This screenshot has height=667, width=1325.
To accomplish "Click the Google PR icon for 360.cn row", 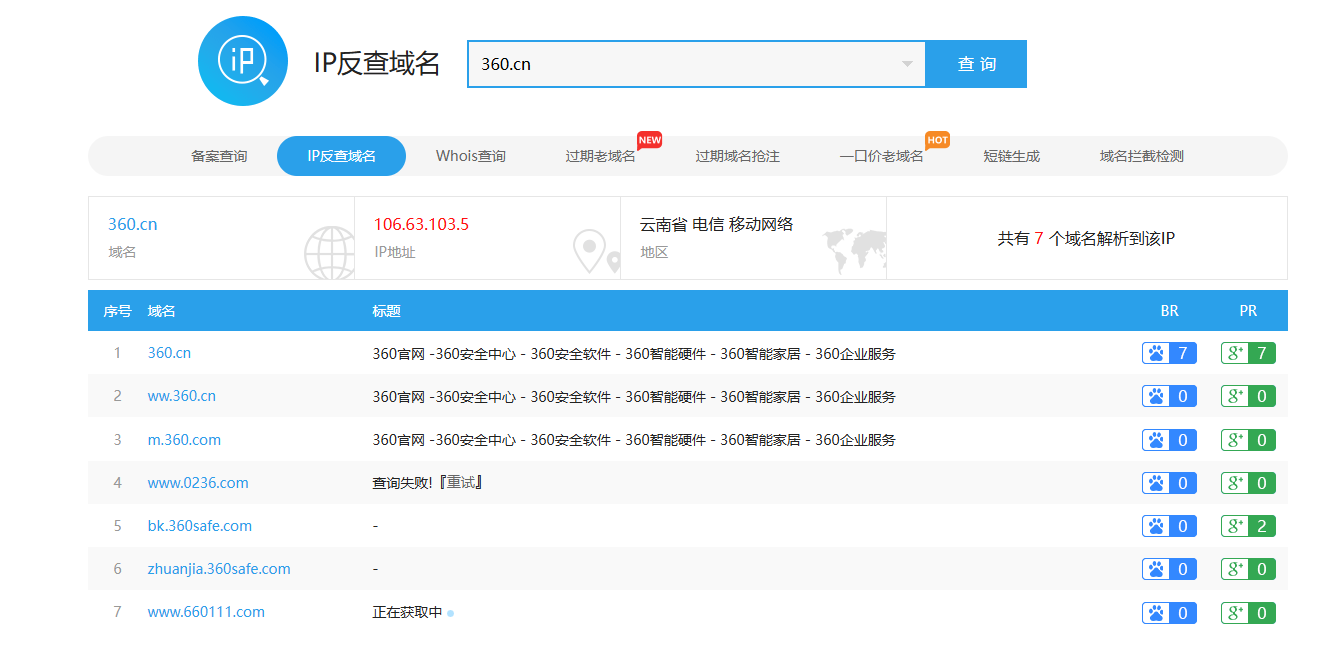I will pos(1235,353).
